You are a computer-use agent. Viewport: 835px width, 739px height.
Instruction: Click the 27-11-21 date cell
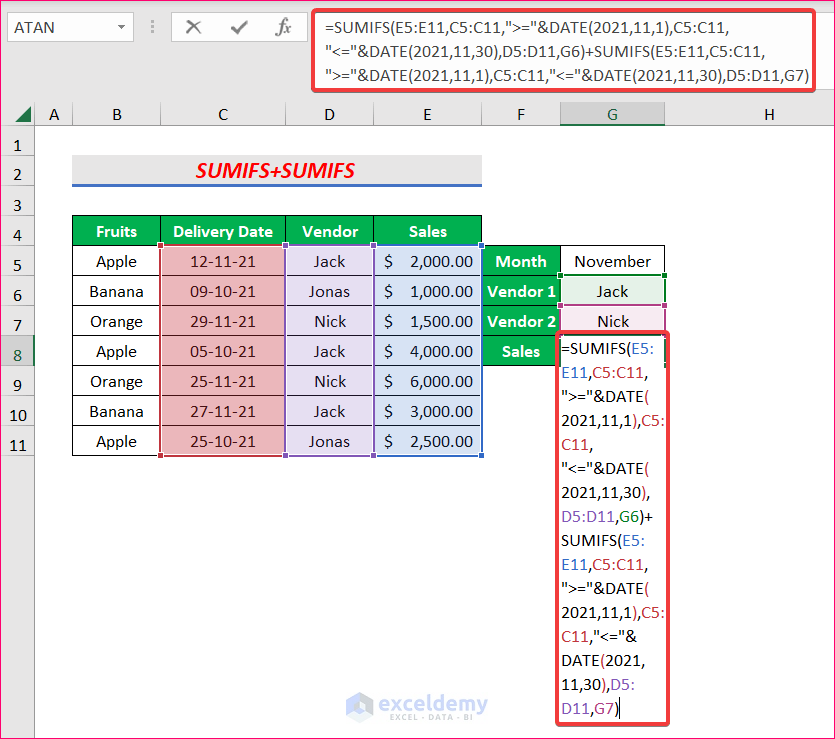click(x=223, y=412)
